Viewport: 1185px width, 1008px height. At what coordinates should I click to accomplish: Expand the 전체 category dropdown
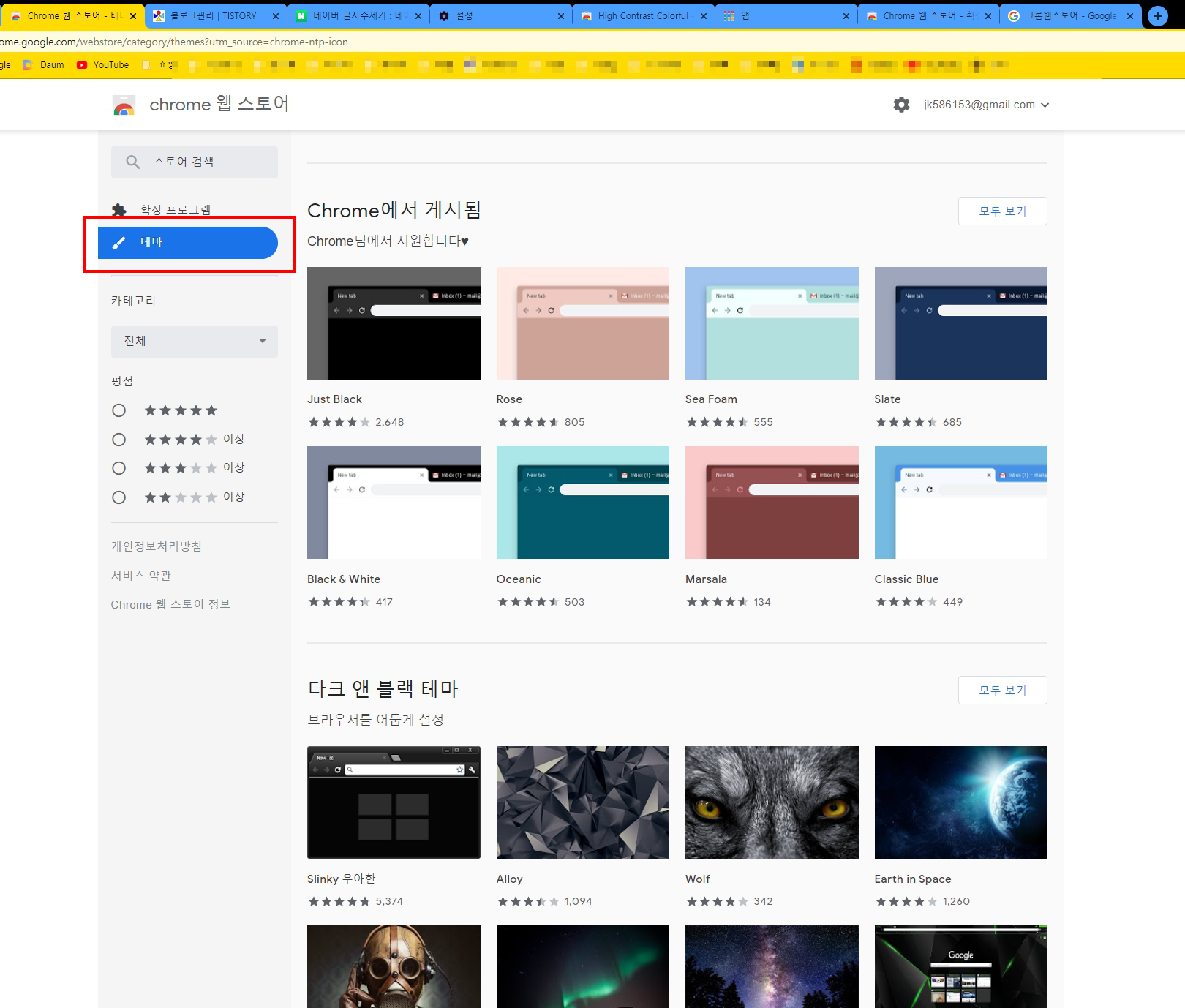tap(195, 342)
